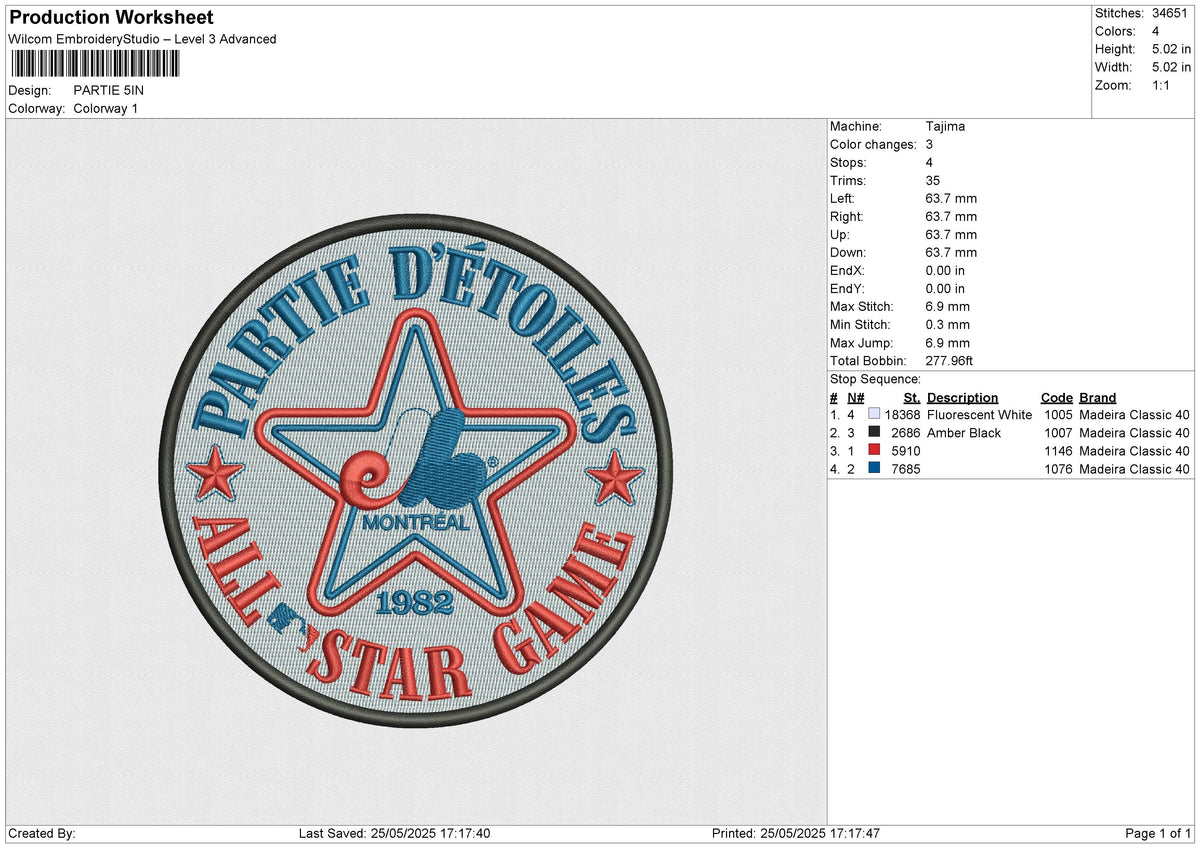Screen dimensions: 1200x848
Task: Click the Total Bobbin value 277.96ft
Action: pos(950,361)
